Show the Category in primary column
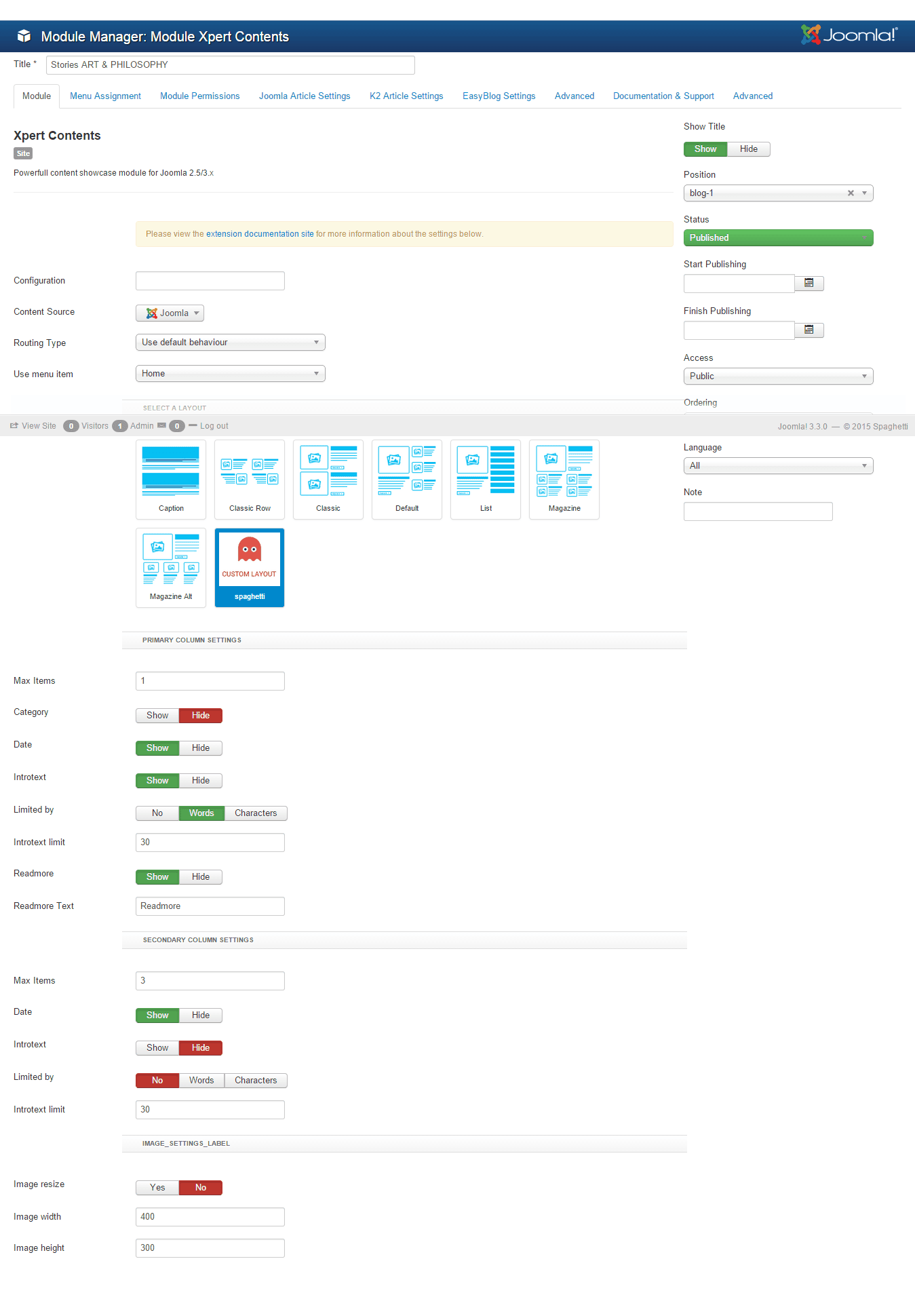Viewport: 915px width, 1316px height. [157, 716]
